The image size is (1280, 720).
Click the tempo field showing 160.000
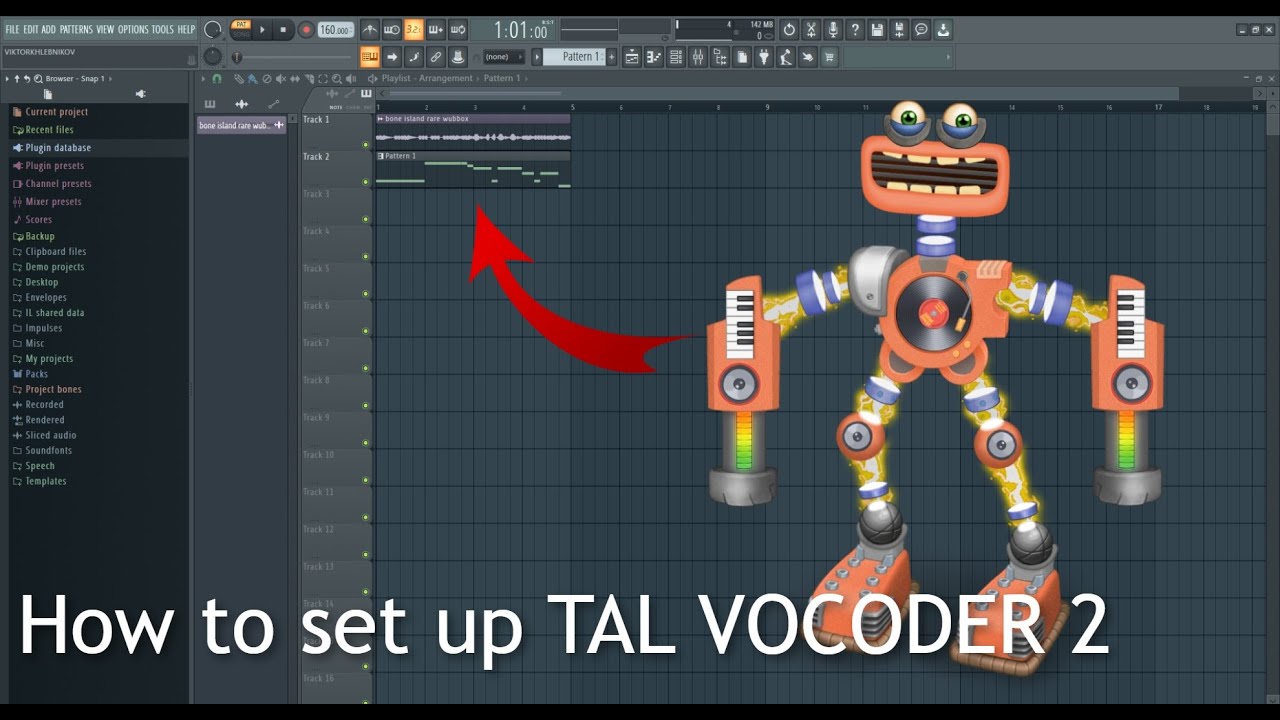336,30
